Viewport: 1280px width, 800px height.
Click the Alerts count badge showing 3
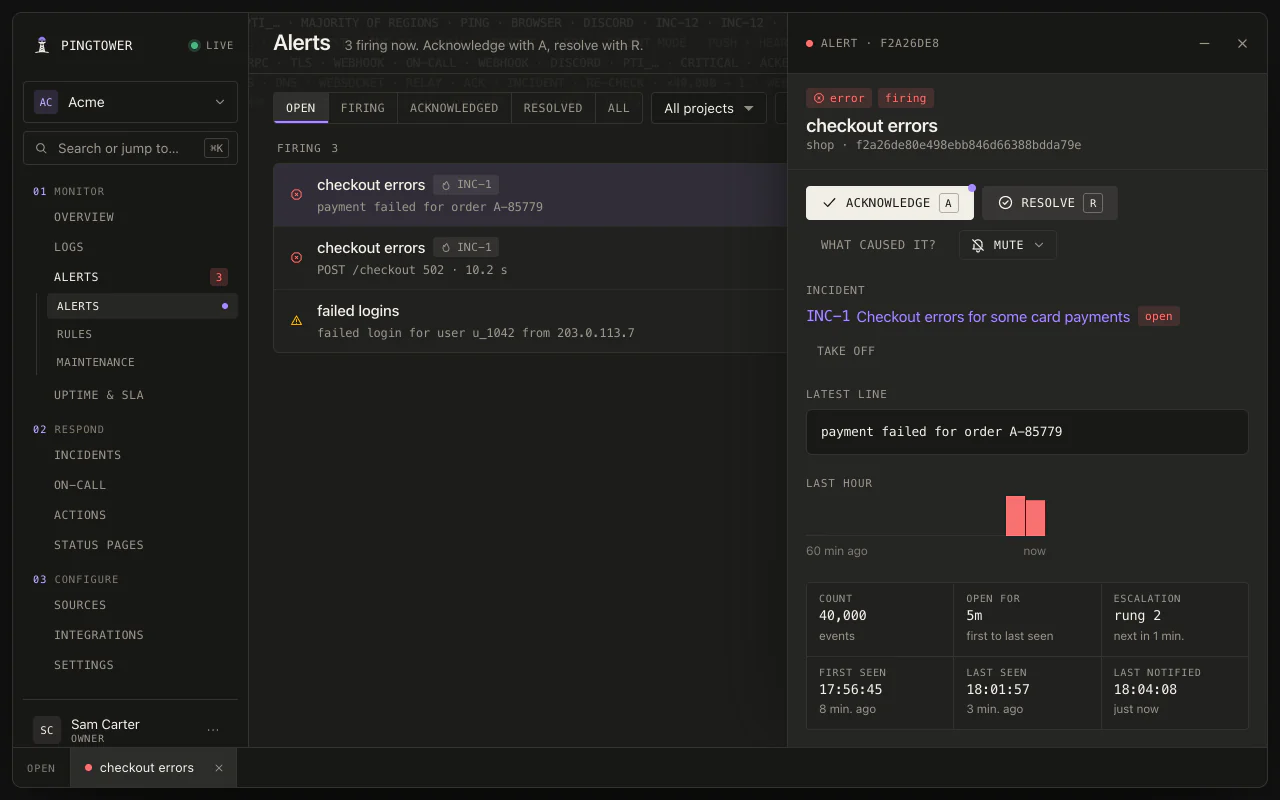point(219,277)
